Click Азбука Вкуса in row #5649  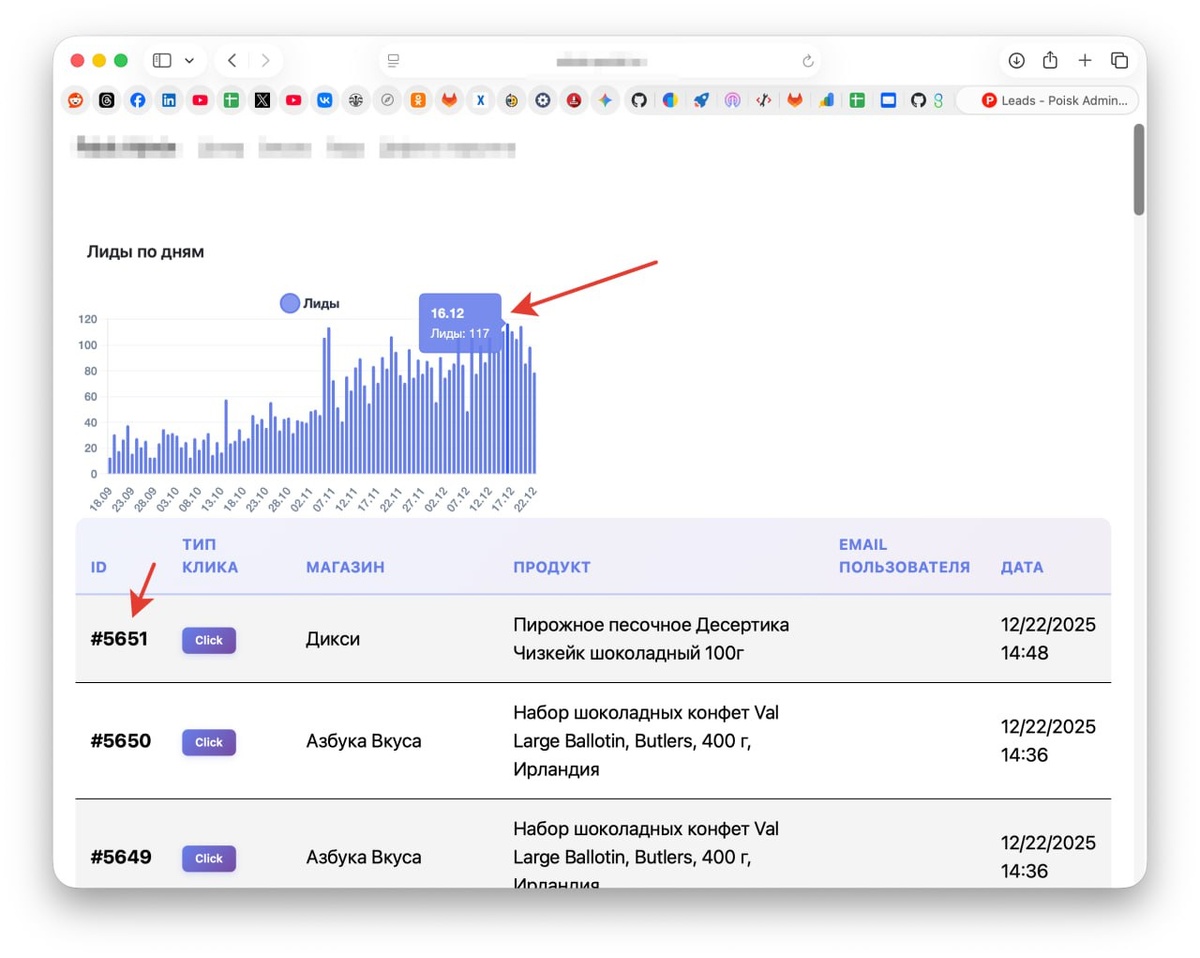[363, 857]
